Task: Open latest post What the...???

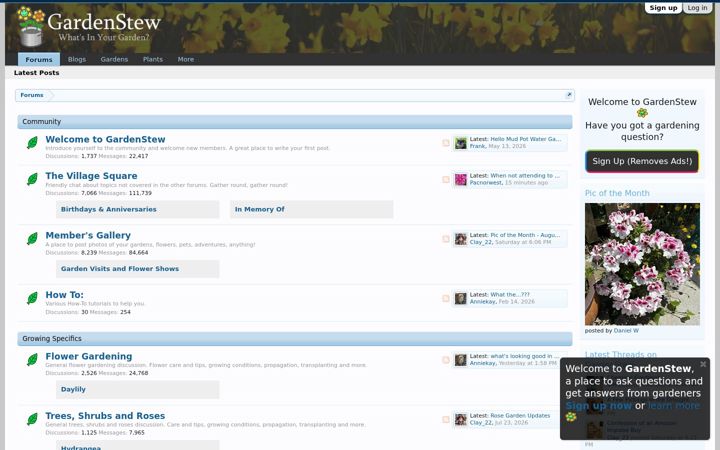Action: 510,295
